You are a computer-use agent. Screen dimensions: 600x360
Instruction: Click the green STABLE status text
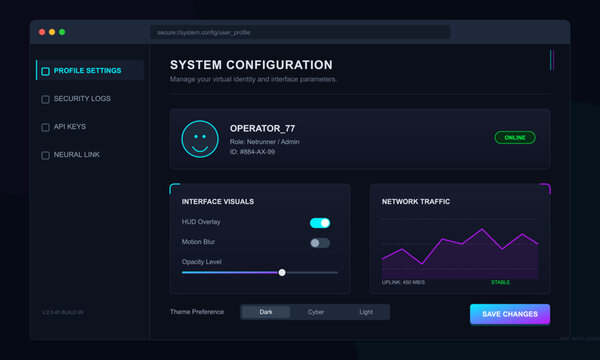[500, 282]
